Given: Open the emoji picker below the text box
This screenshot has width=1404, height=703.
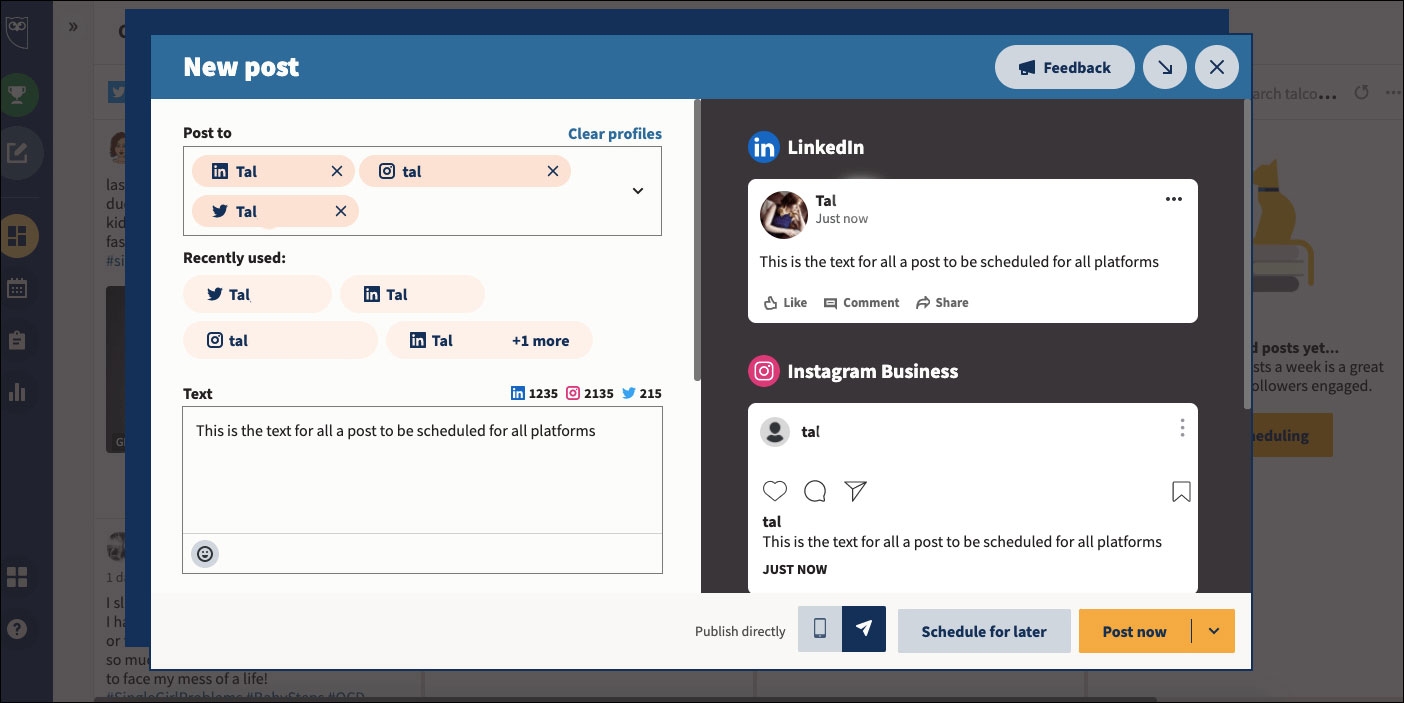Looking at the screenshot, I should [x=205, y=553].
